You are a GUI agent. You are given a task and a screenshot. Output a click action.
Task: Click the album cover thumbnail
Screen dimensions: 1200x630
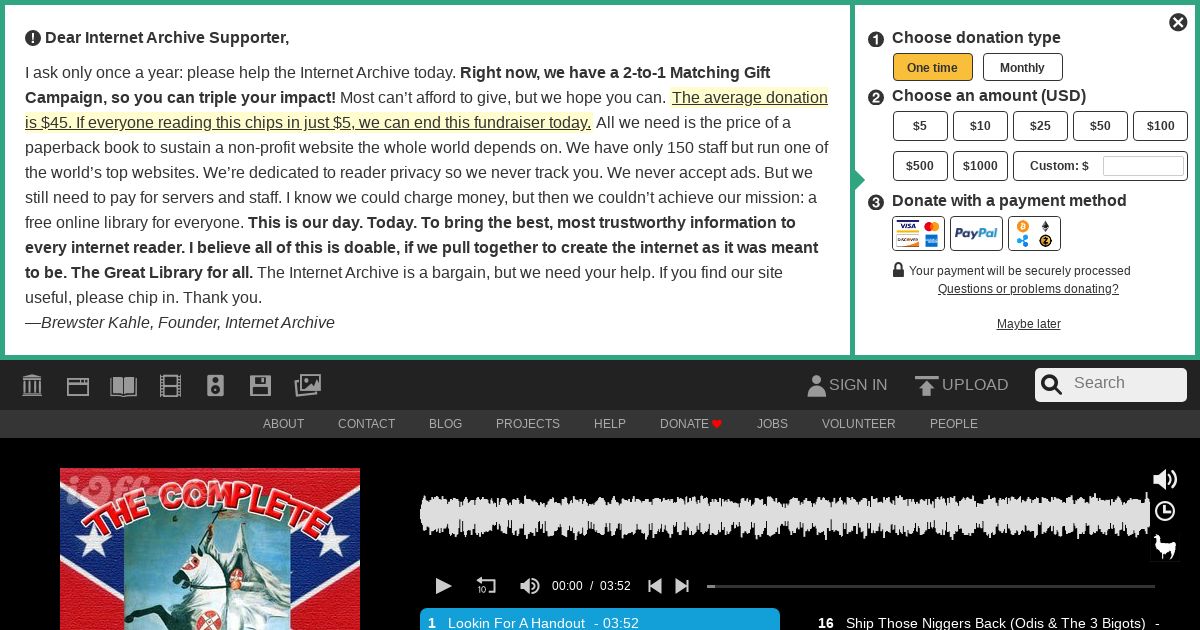coord(210,549)
